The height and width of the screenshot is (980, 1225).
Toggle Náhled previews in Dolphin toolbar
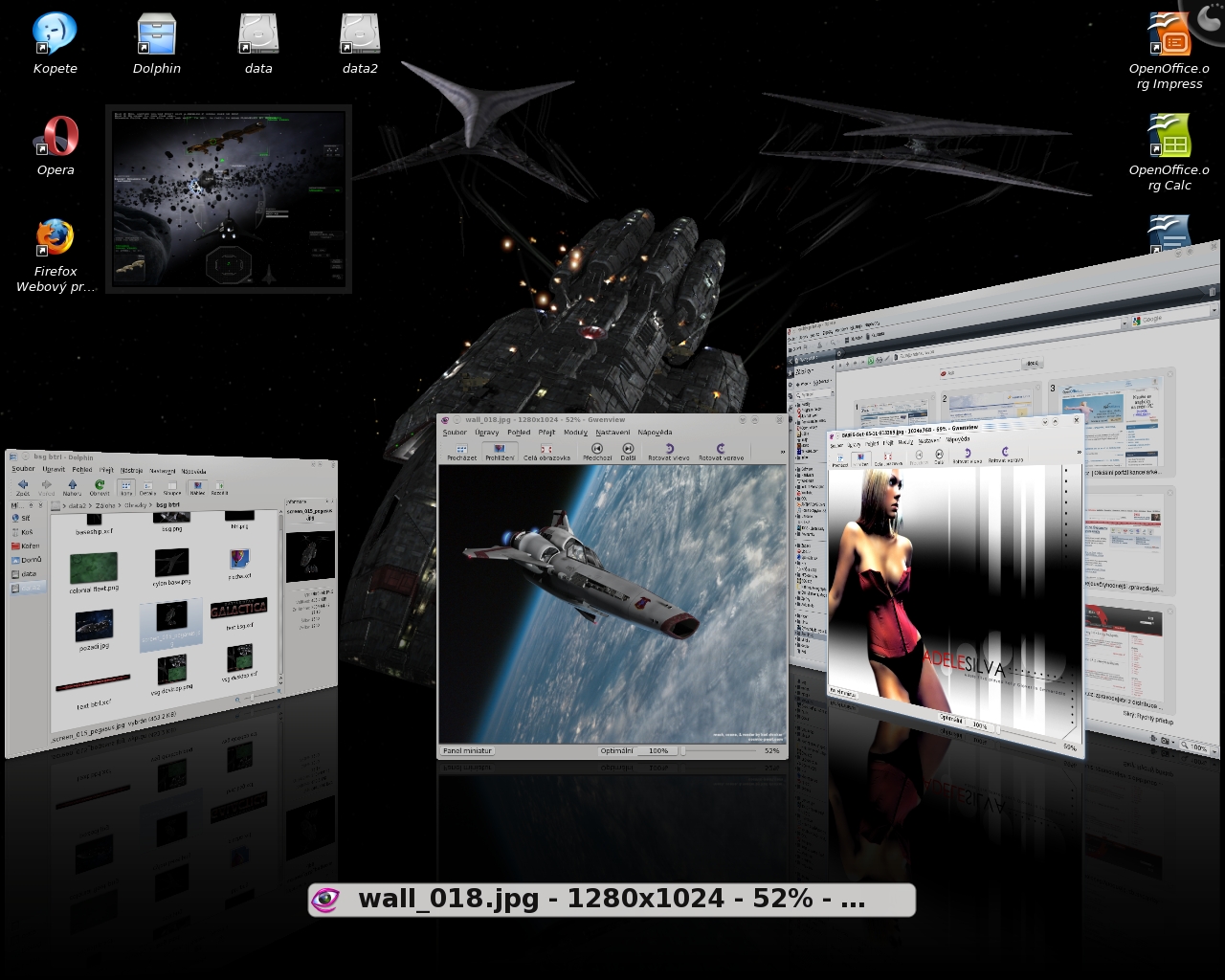click(x=197, y=487)
